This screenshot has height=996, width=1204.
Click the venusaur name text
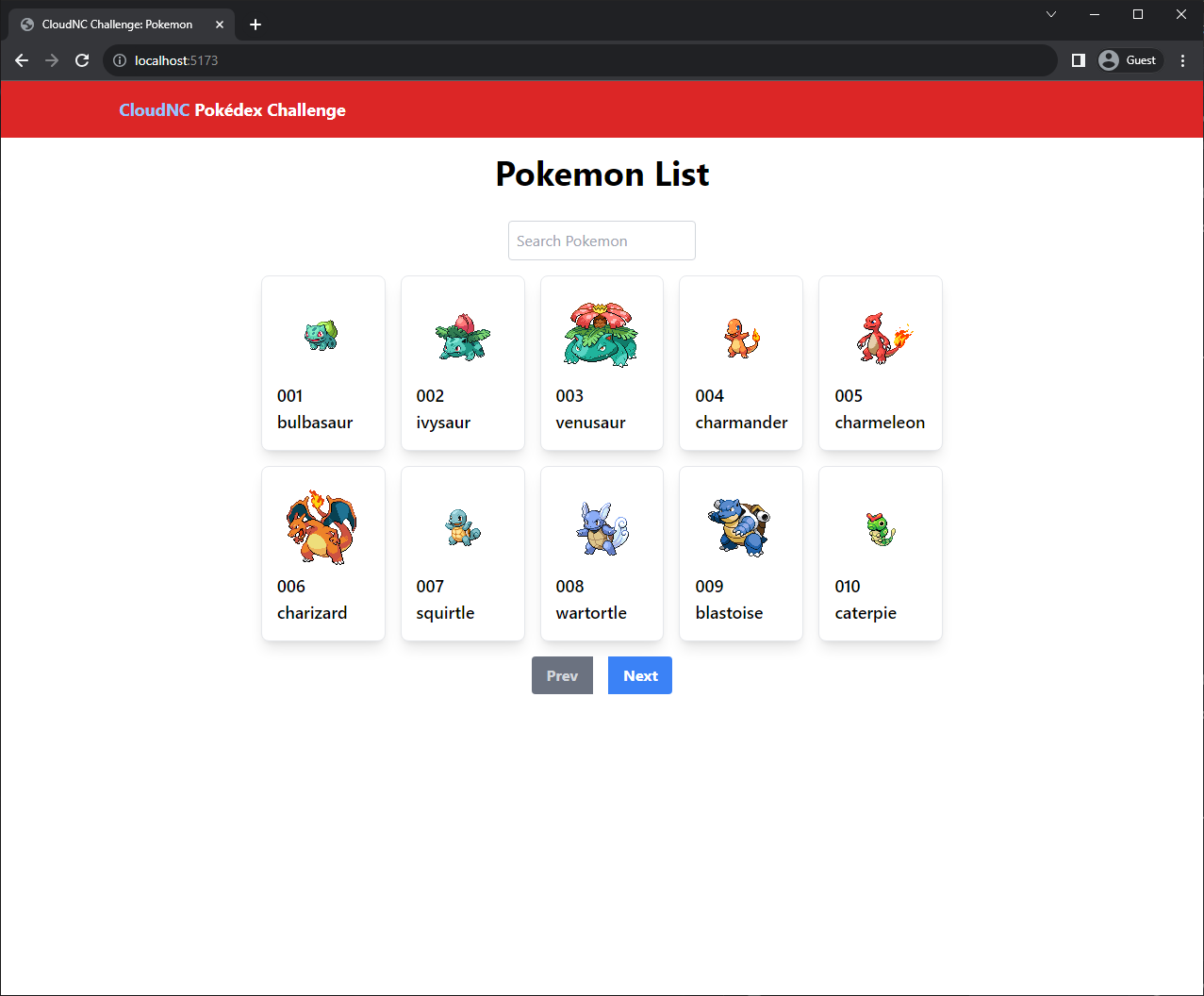point(590,423)
